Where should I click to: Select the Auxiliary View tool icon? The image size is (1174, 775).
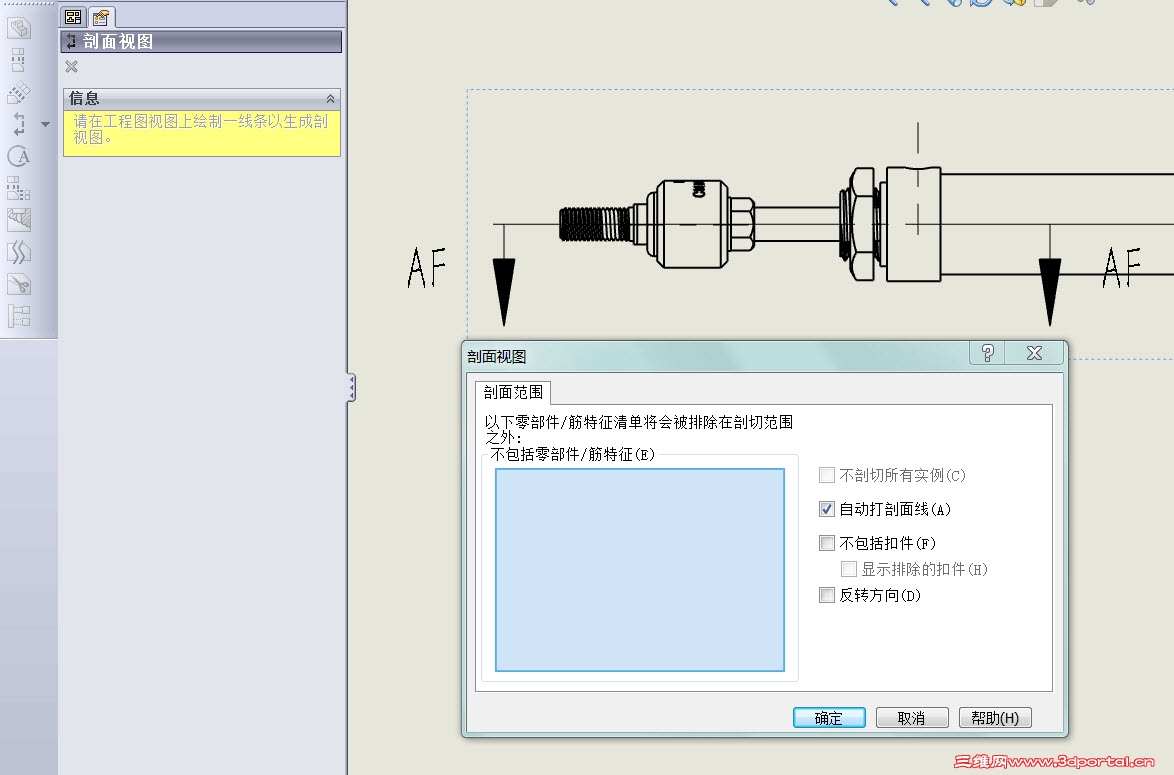click(x=19, y=92)
